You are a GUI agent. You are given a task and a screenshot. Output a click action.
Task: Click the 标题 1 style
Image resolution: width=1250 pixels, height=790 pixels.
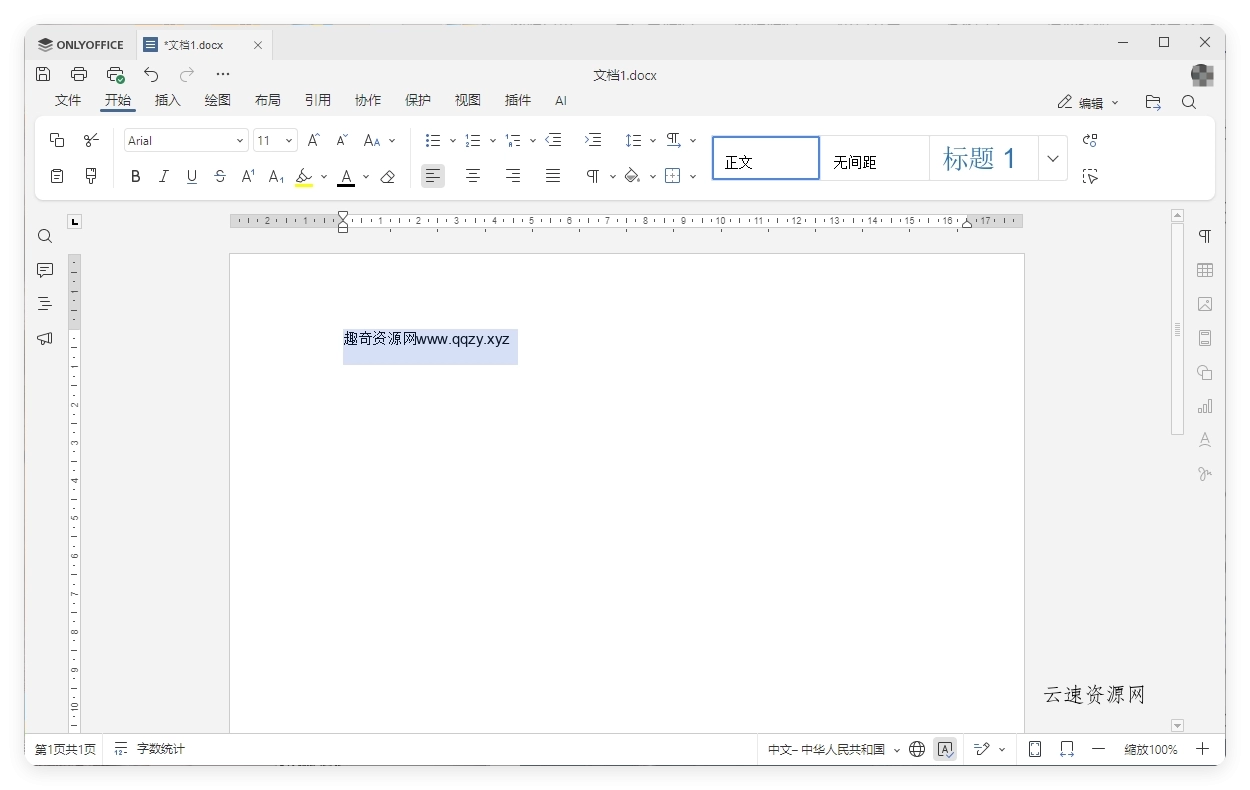tap(981, 157)
